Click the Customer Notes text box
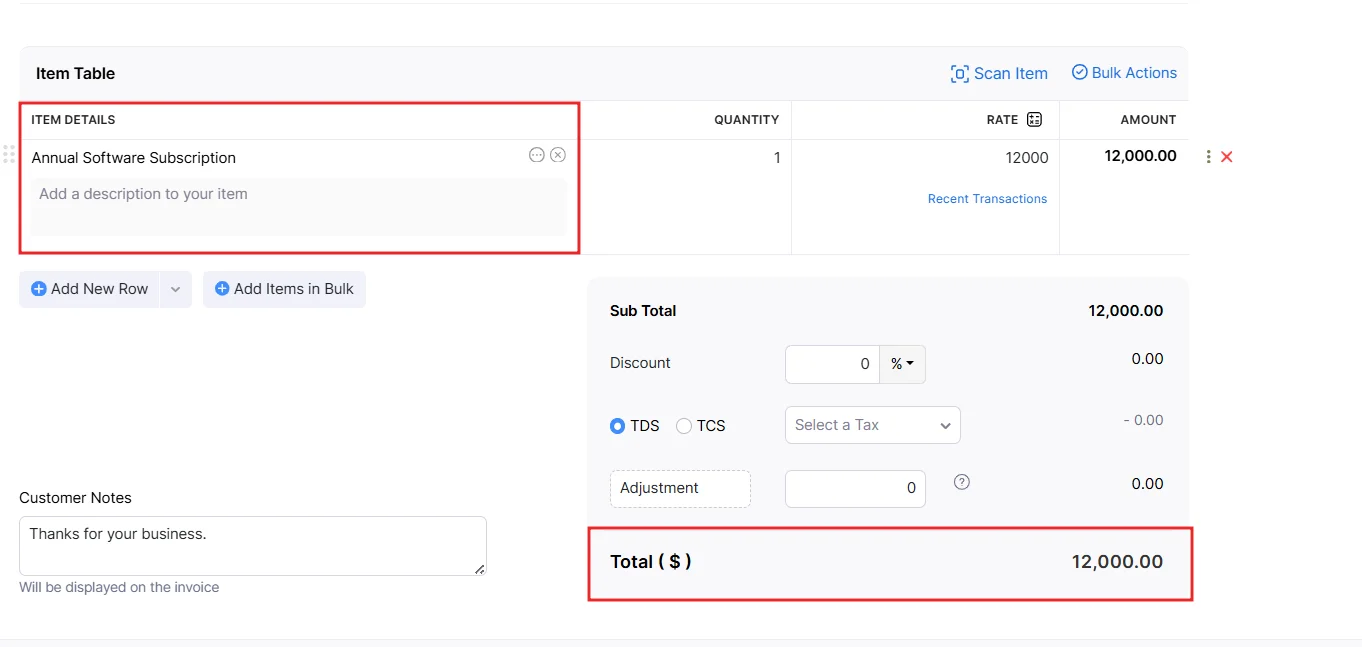 [252, 545]
